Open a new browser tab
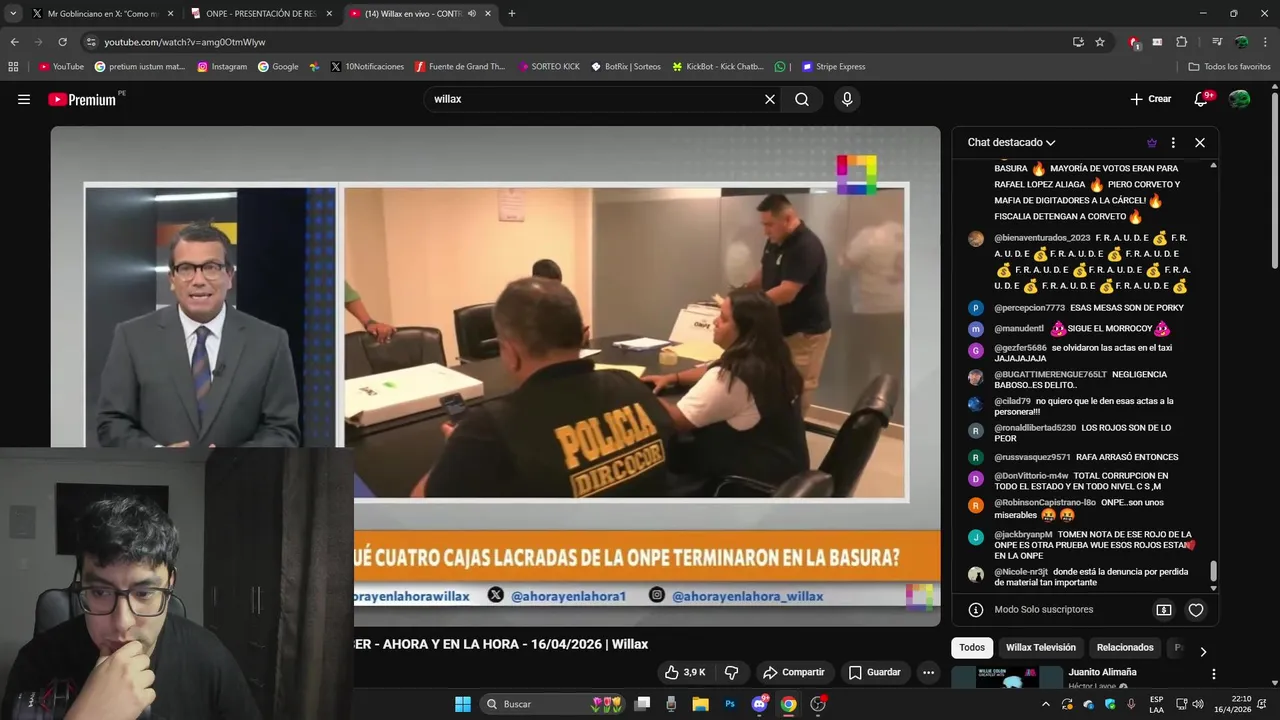 click(512, 13)
